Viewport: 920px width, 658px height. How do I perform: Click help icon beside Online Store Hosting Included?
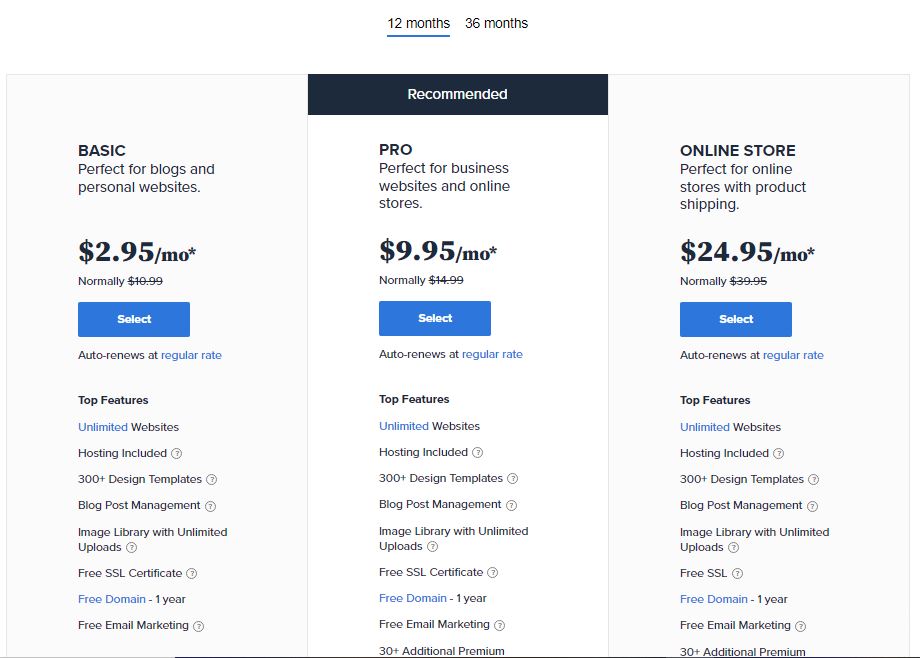tap(778, 454)
